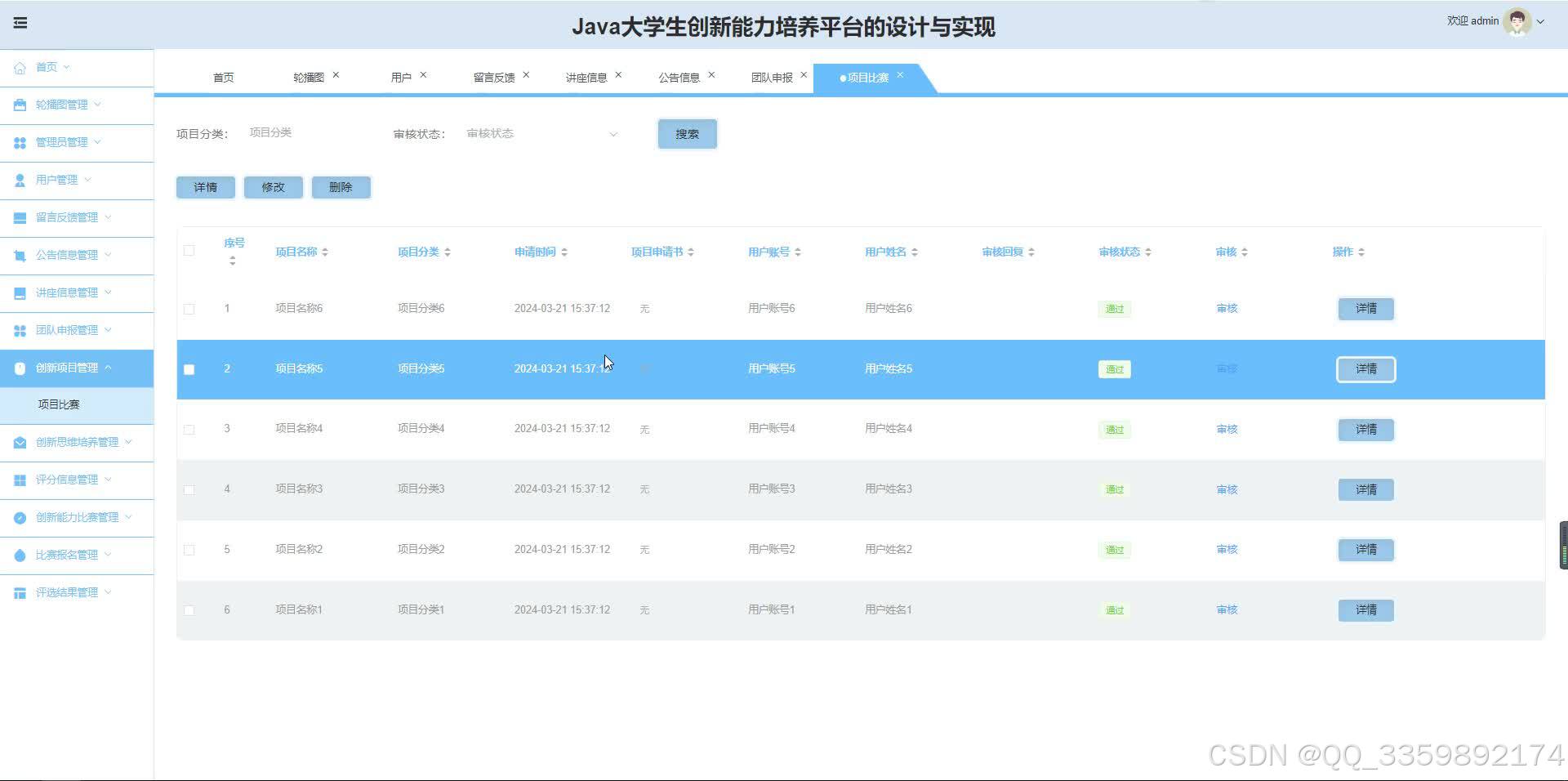Expand 轮播图管理 sidebar menu
The width and height of the screenshot is (1568, 781).
coord(98,105)
